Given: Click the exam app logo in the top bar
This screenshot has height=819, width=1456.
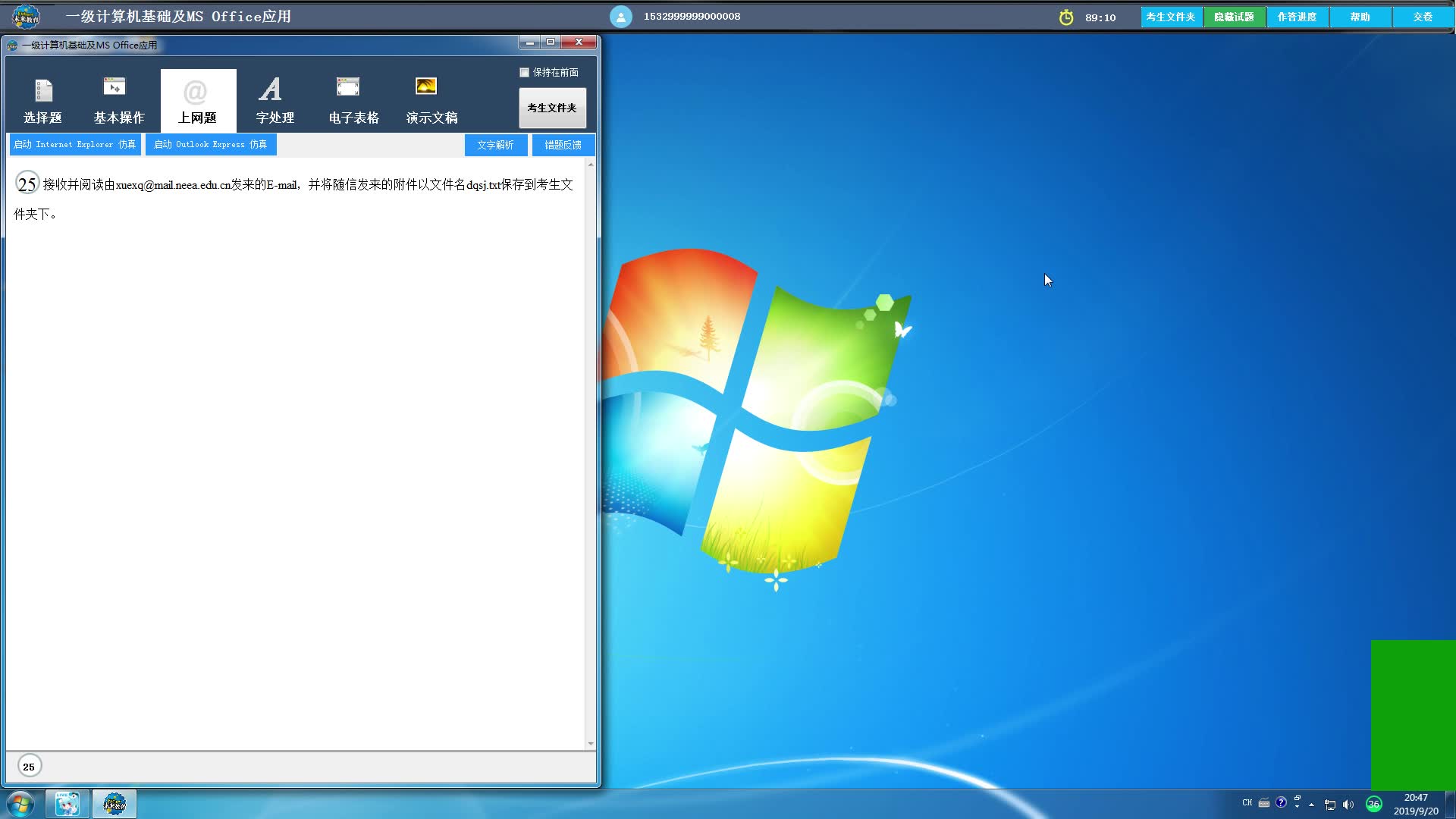Looking at the screenshot, I should pos(26,16).
